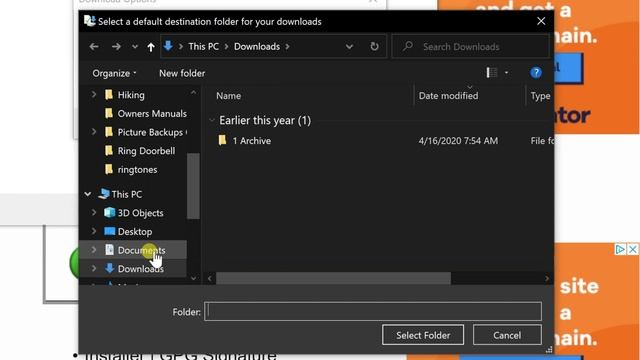Open the Help button
This screenshot has height=360, width=640.
pyautogui.click(x=536, y=73)
